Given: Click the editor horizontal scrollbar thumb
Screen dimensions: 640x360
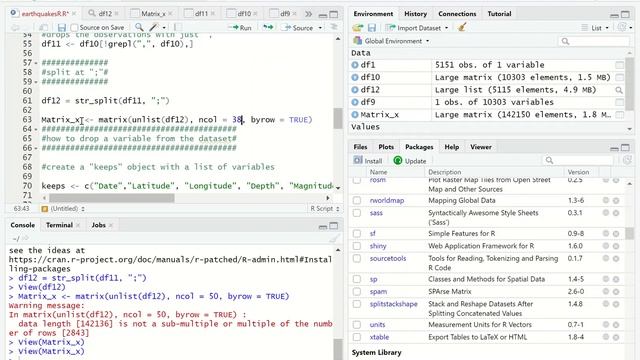Looking at the screenshot, I should click(x=112, y=198).
